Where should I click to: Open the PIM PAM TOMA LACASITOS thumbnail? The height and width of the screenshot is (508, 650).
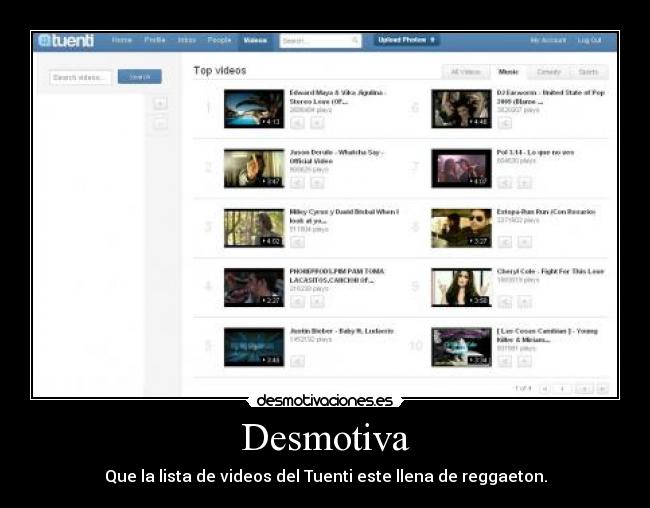(x=254, y=287)
